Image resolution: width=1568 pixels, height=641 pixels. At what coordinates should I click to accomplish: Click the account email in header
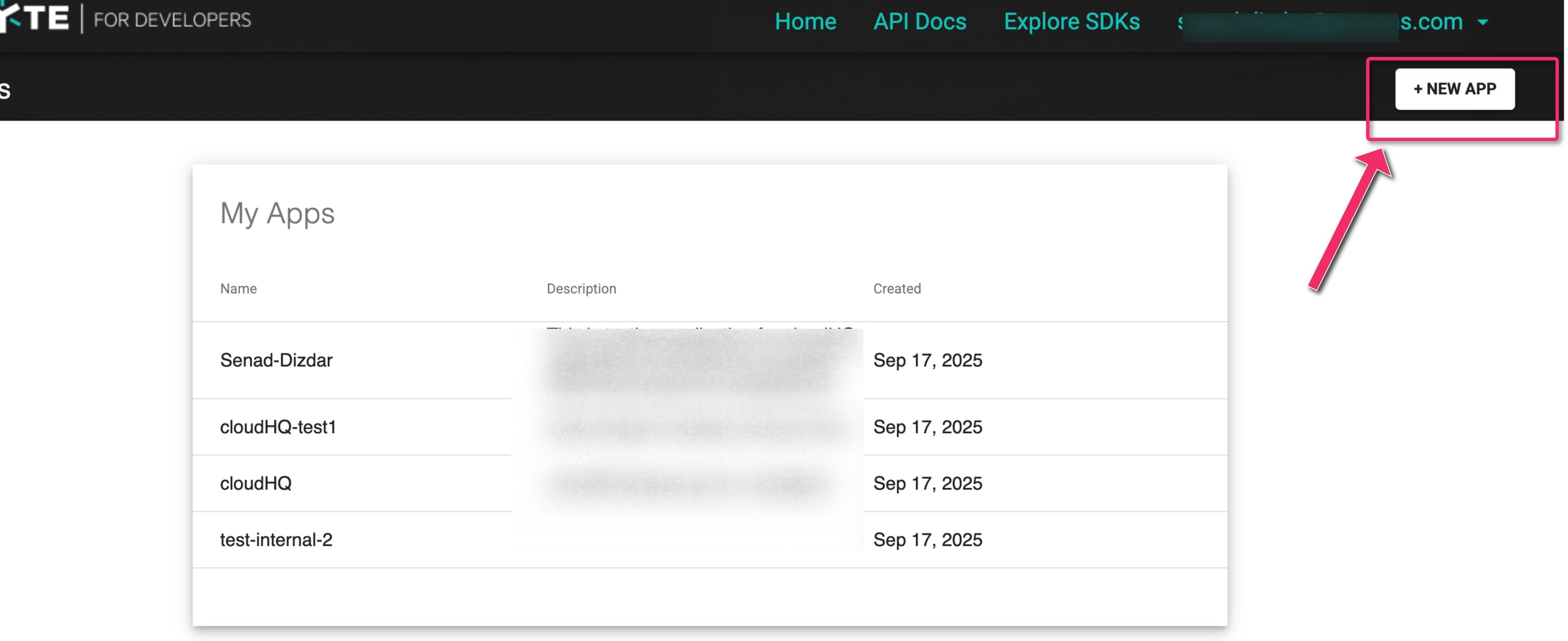click(1320, 22)
